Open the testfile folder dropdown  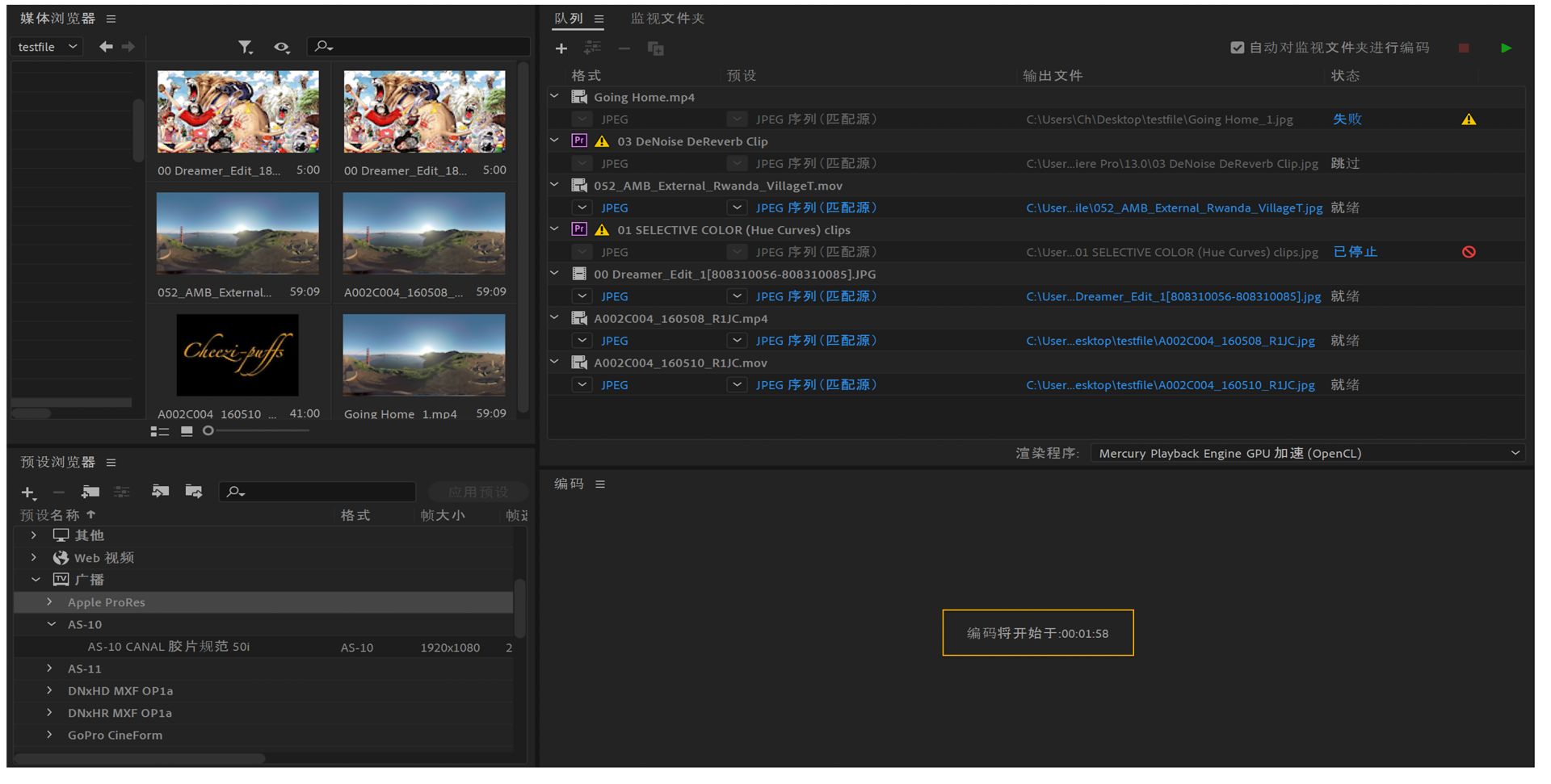click(48, 47)
